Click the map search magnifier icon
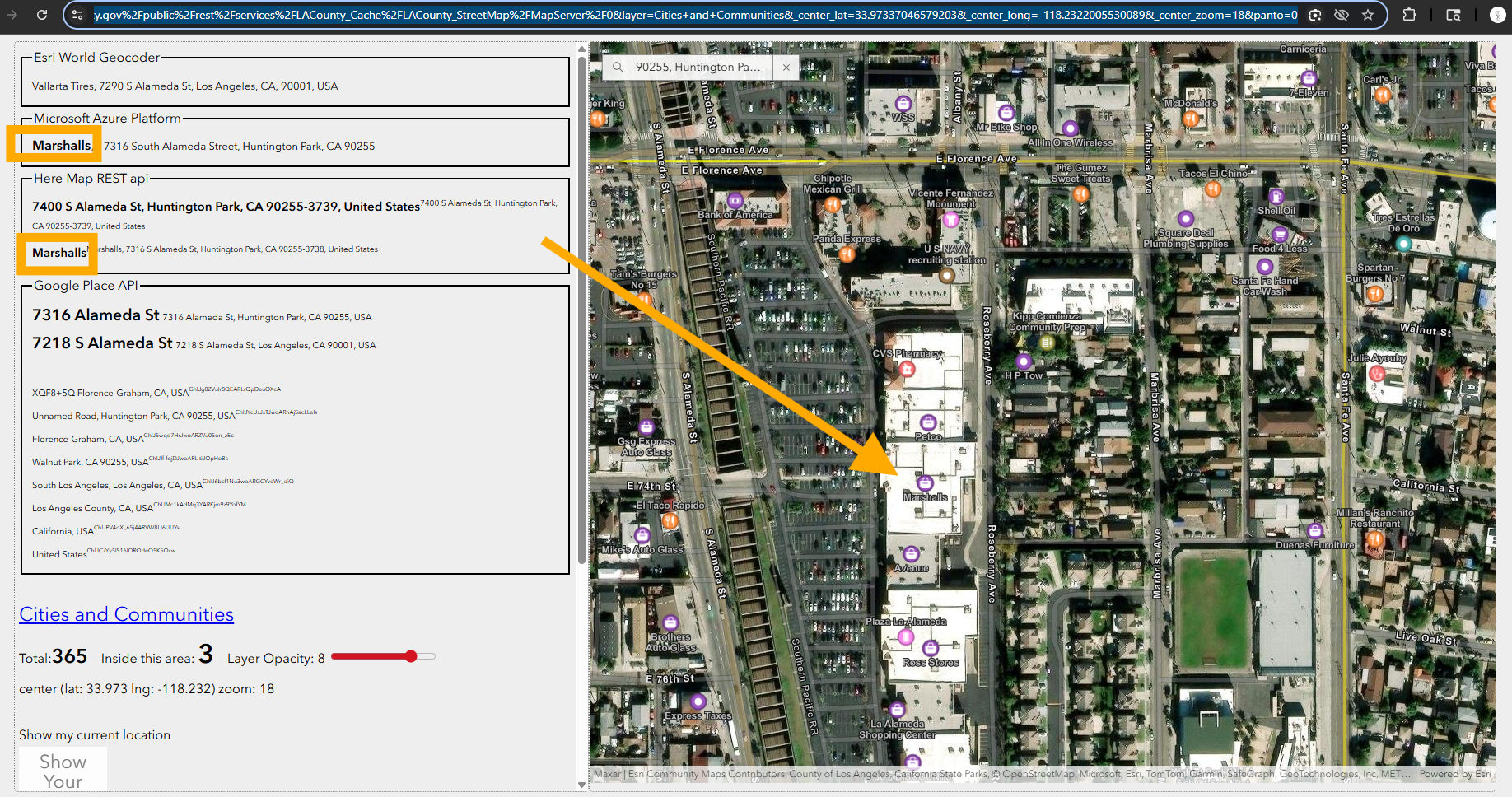 [x=618, y=67]
